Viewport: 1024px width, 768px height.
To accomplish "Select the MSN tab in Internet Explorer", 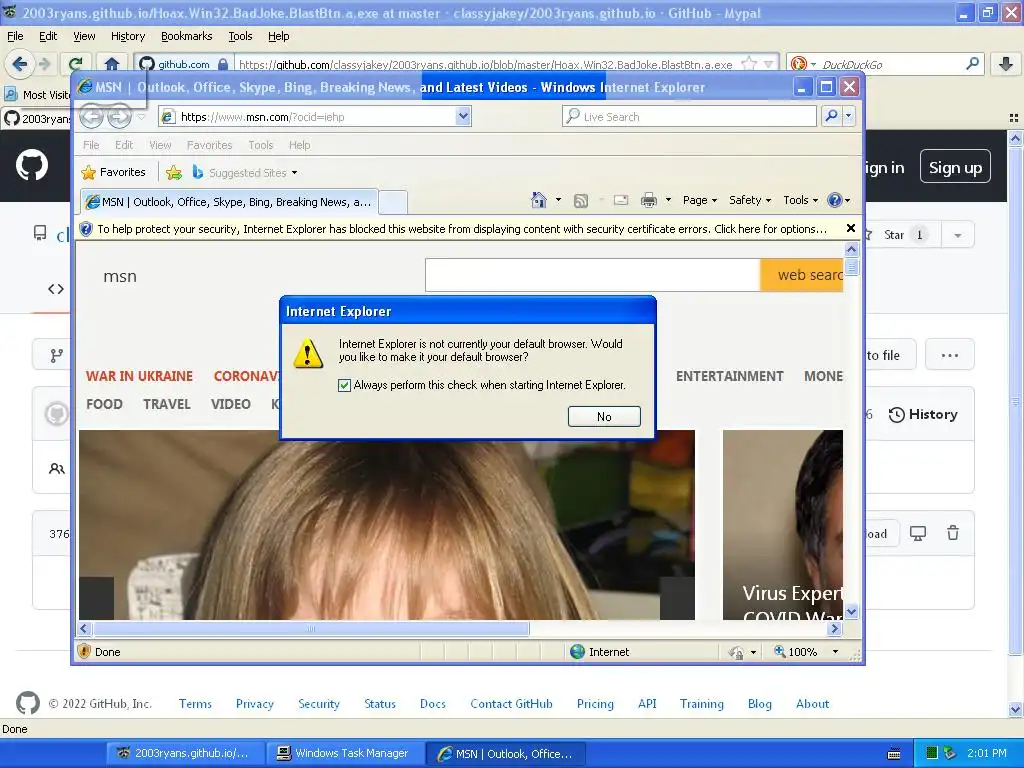I will coord(229,202).
